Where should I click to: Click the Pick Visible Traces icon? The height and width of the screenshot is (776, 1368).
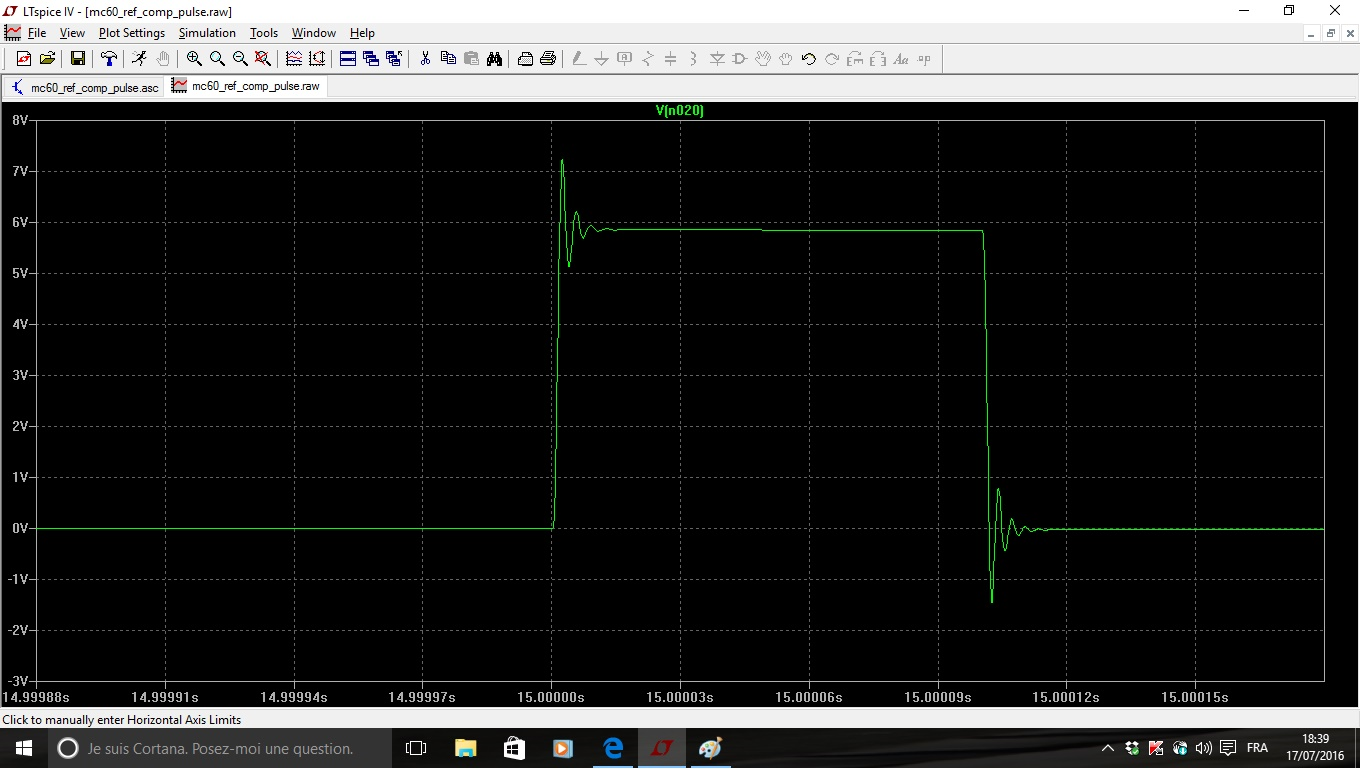[x=294, y=59]
